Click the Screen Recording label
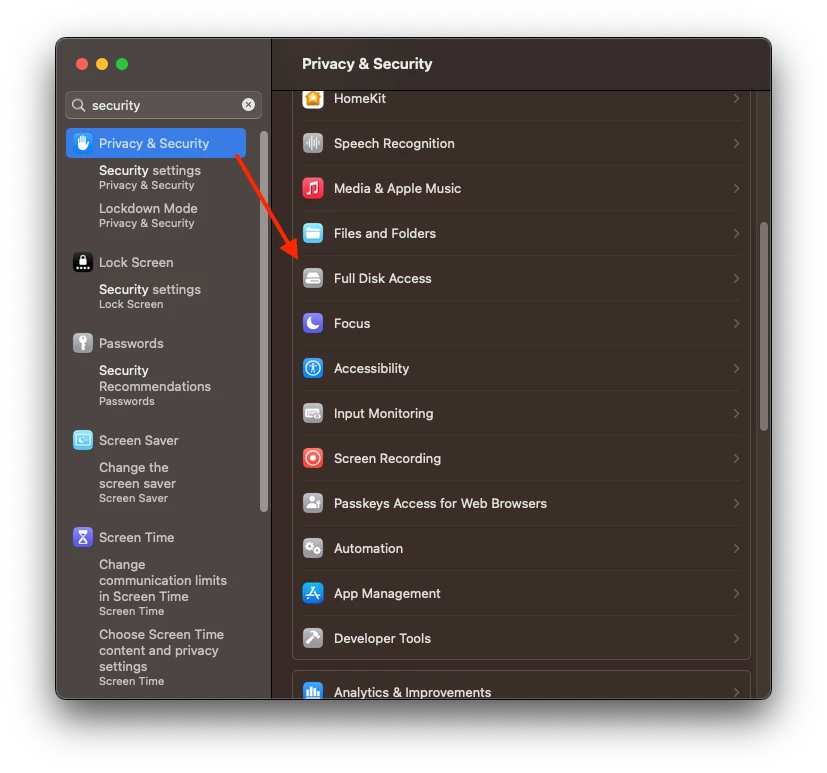This screenshot has height=773, width=827. click(x=387, y=458)
